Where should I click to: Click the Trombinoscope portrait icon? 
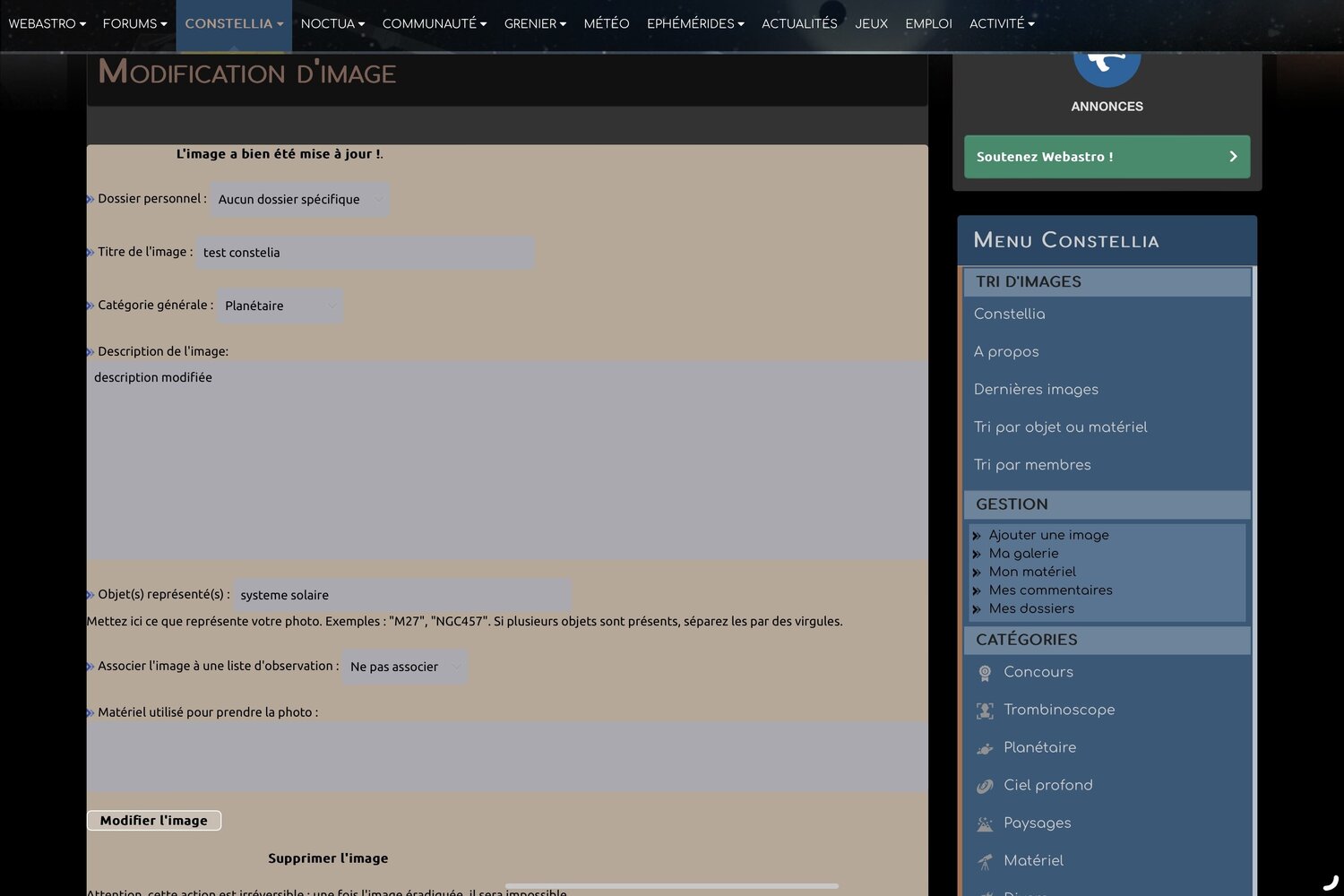click(x=985, y=711)
